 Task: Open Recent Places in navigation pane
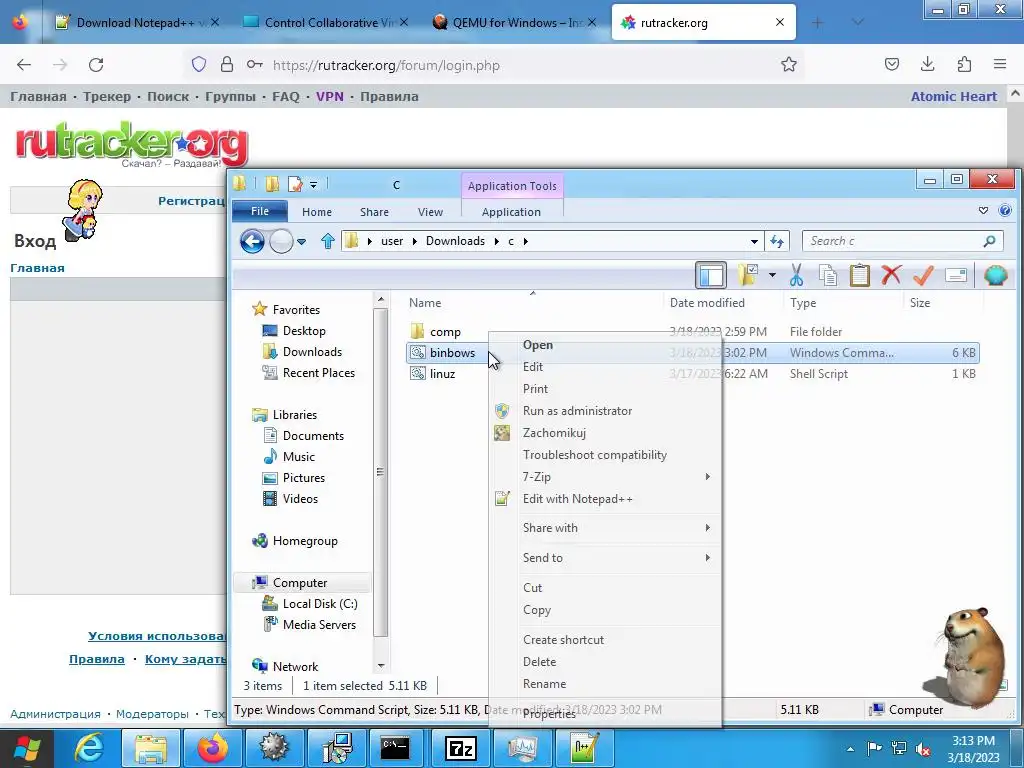(x=319, y=373)
